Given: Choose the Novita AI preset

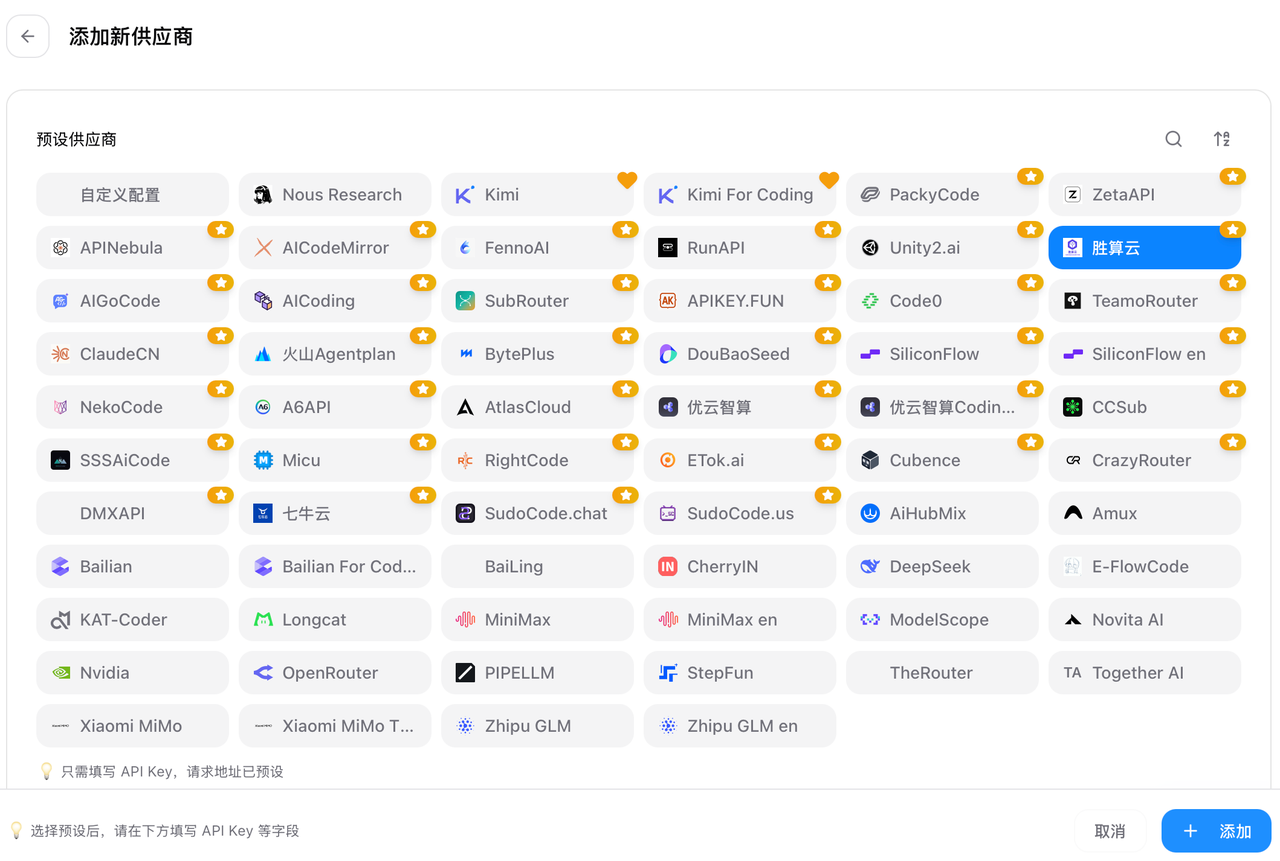Looking at the screenshot, I should (1145, 620).
